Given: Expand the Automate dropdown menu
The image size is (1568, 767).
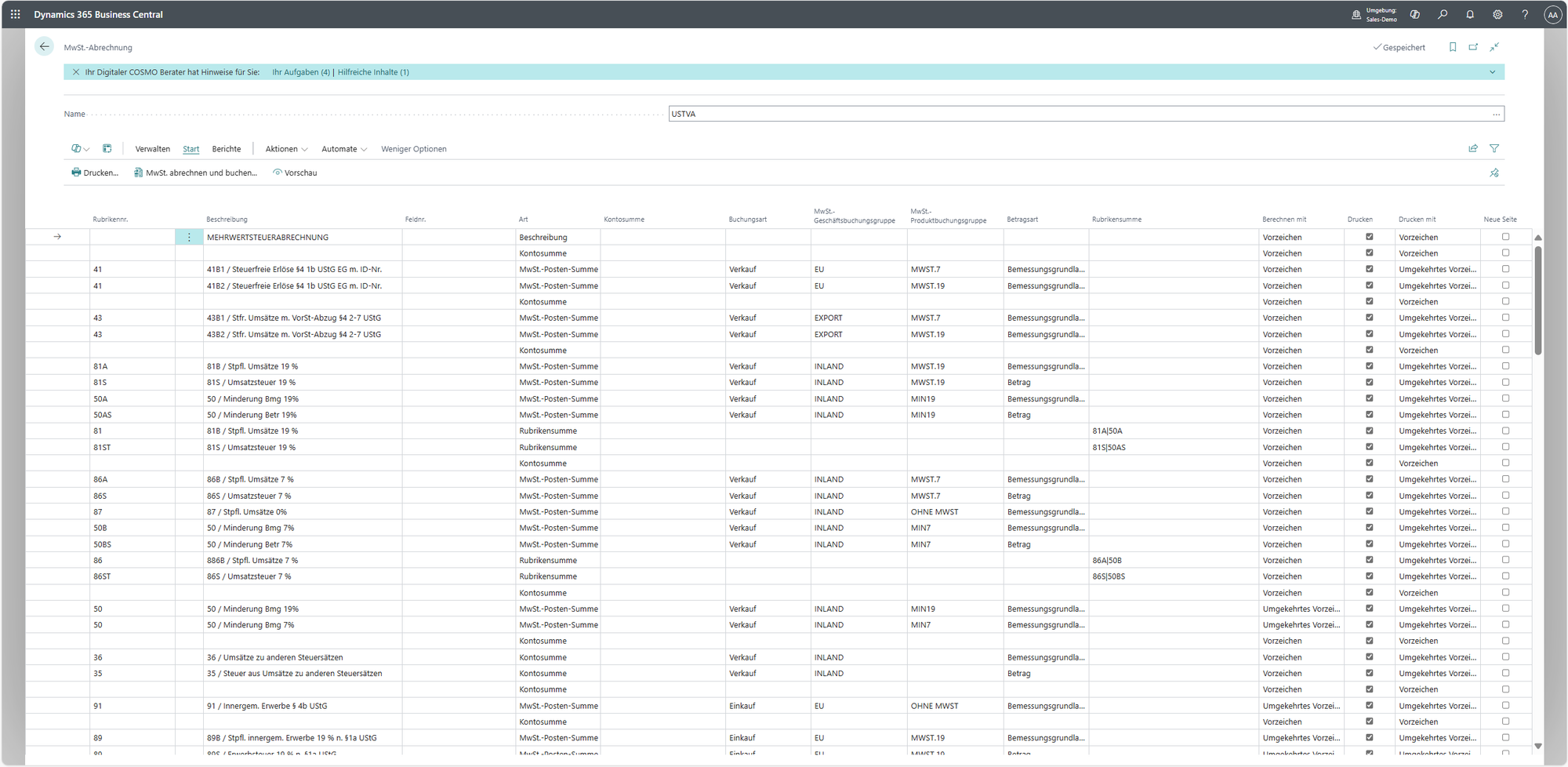Looking at the screenshot, I should coord(344,149).
